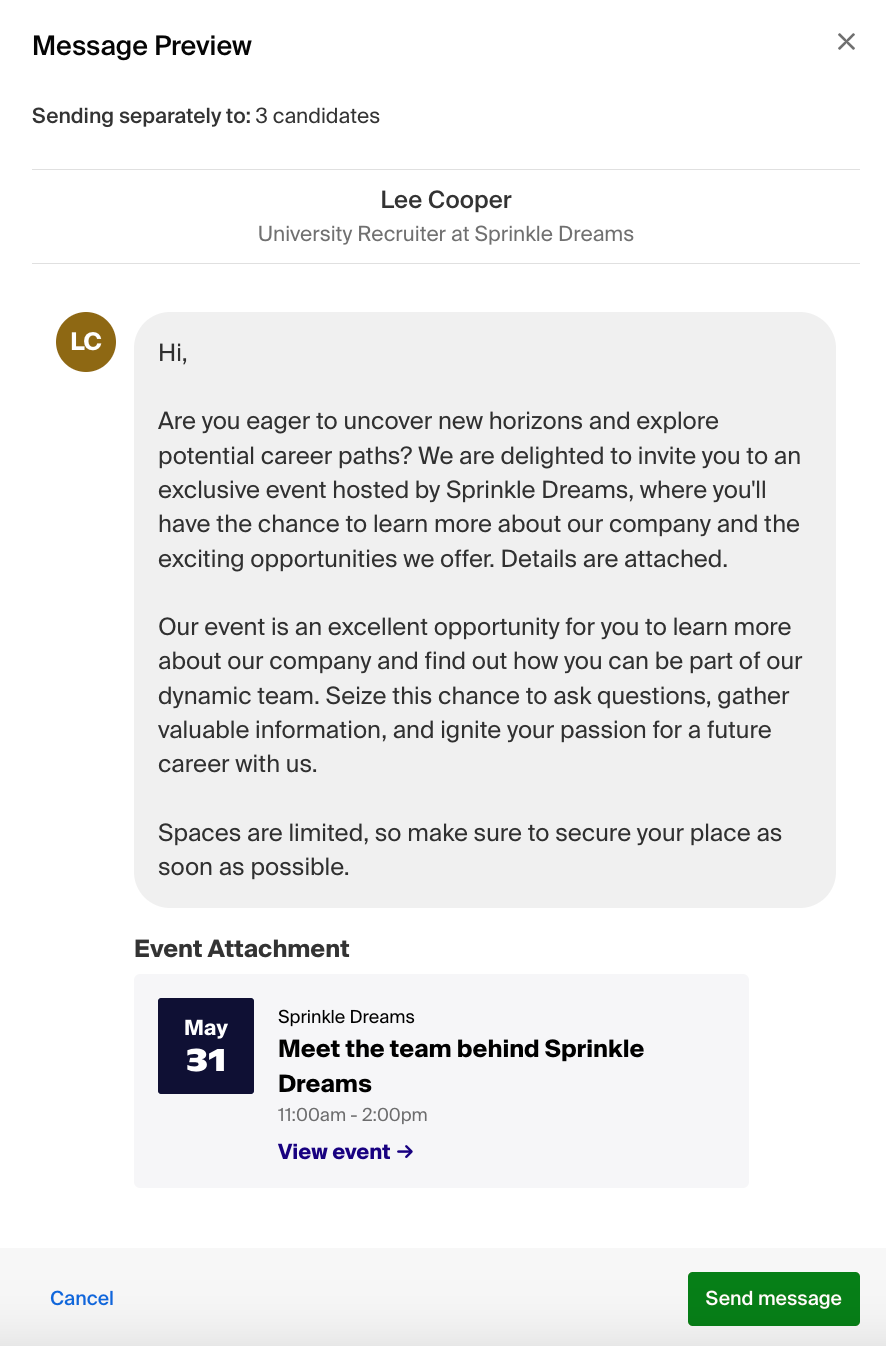Click the Spaces are limited paragraph
886x1346 pixels.
click(x=470, y=850)
